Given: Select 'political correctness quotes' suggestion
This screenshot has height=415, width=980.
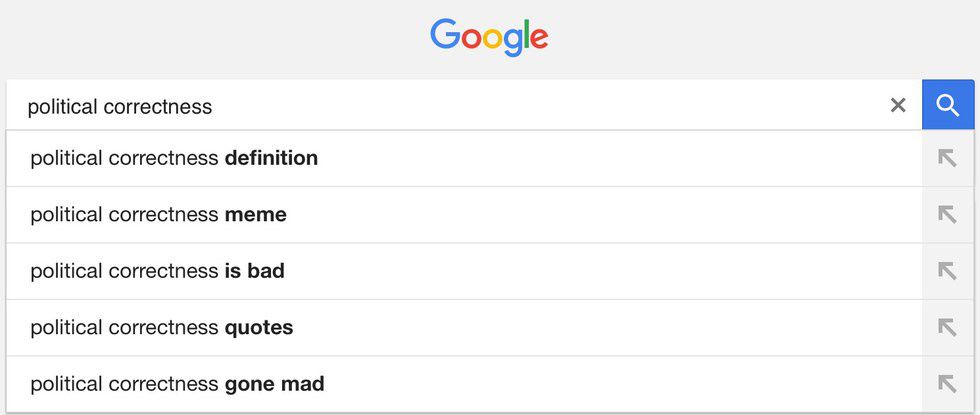Looking at the screenshot, I should coord(161,327).
